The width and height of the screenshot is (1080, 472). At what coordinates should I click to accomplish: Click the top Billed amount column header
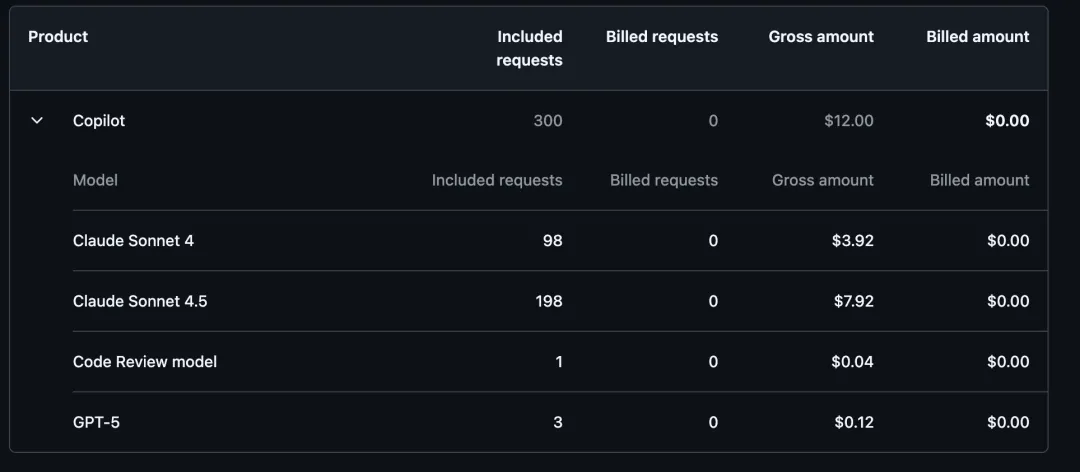point(977,37)
